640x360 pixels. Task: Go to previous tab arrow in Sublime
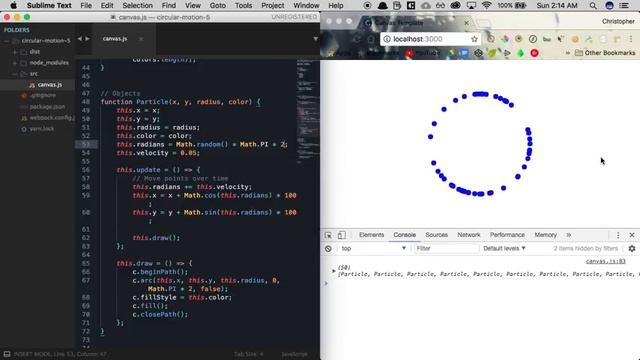click(x=80, y=39)
